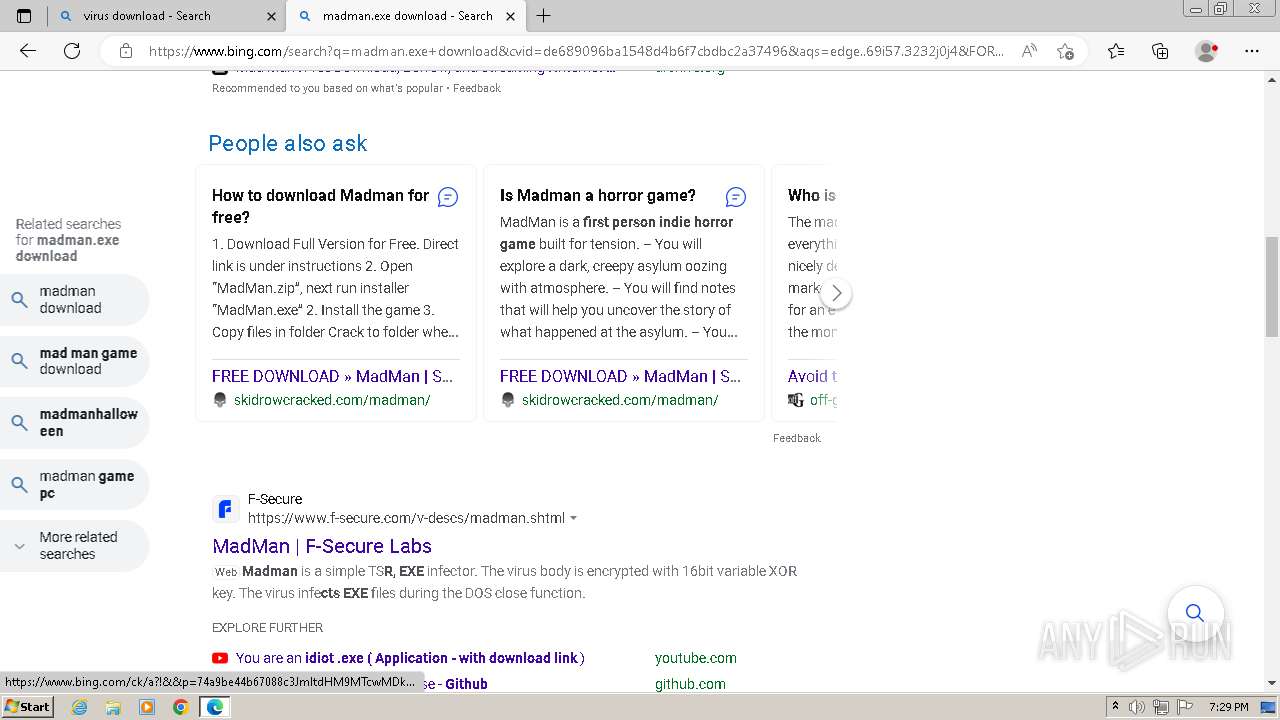Close the virus download tab
Viewport: 1280px width, 720px height.
[272, 16]
